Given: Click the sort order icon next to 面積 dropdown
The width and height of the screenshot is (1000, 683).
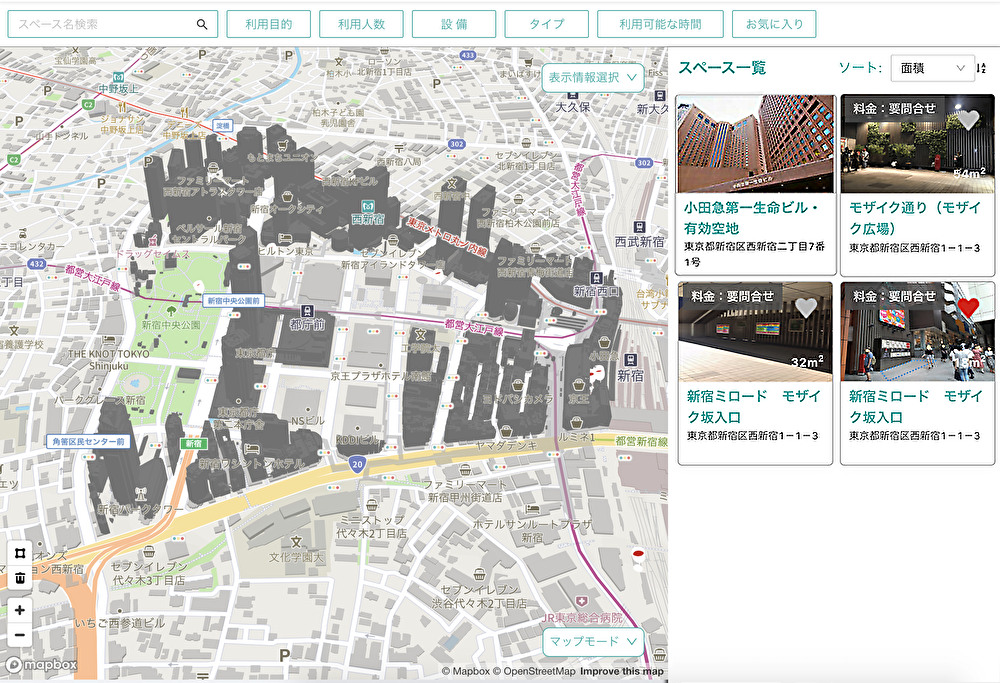Looking at the screenshot, I should pyautogui.click(x=983, y=68).
